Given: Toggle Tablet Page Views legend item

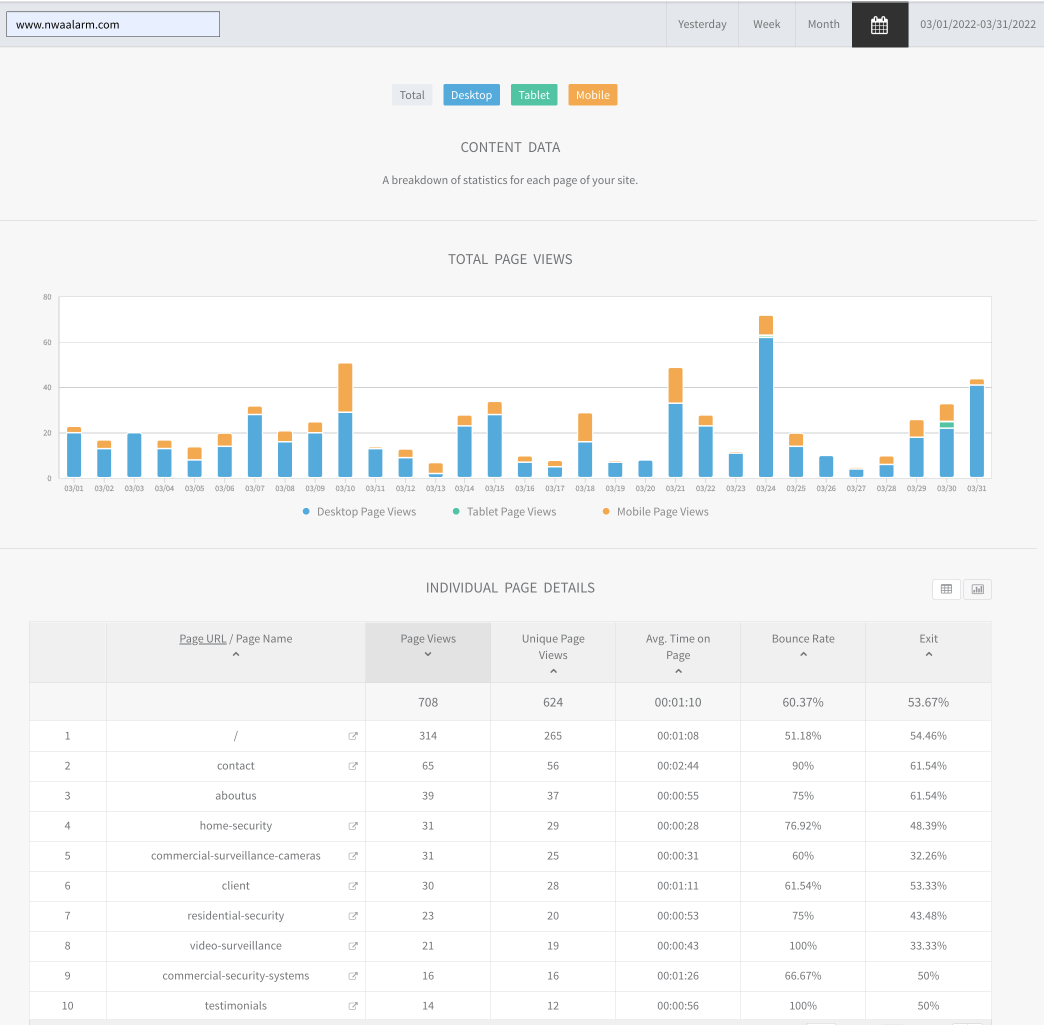Looking at the screenshot, I should point(503,512).
